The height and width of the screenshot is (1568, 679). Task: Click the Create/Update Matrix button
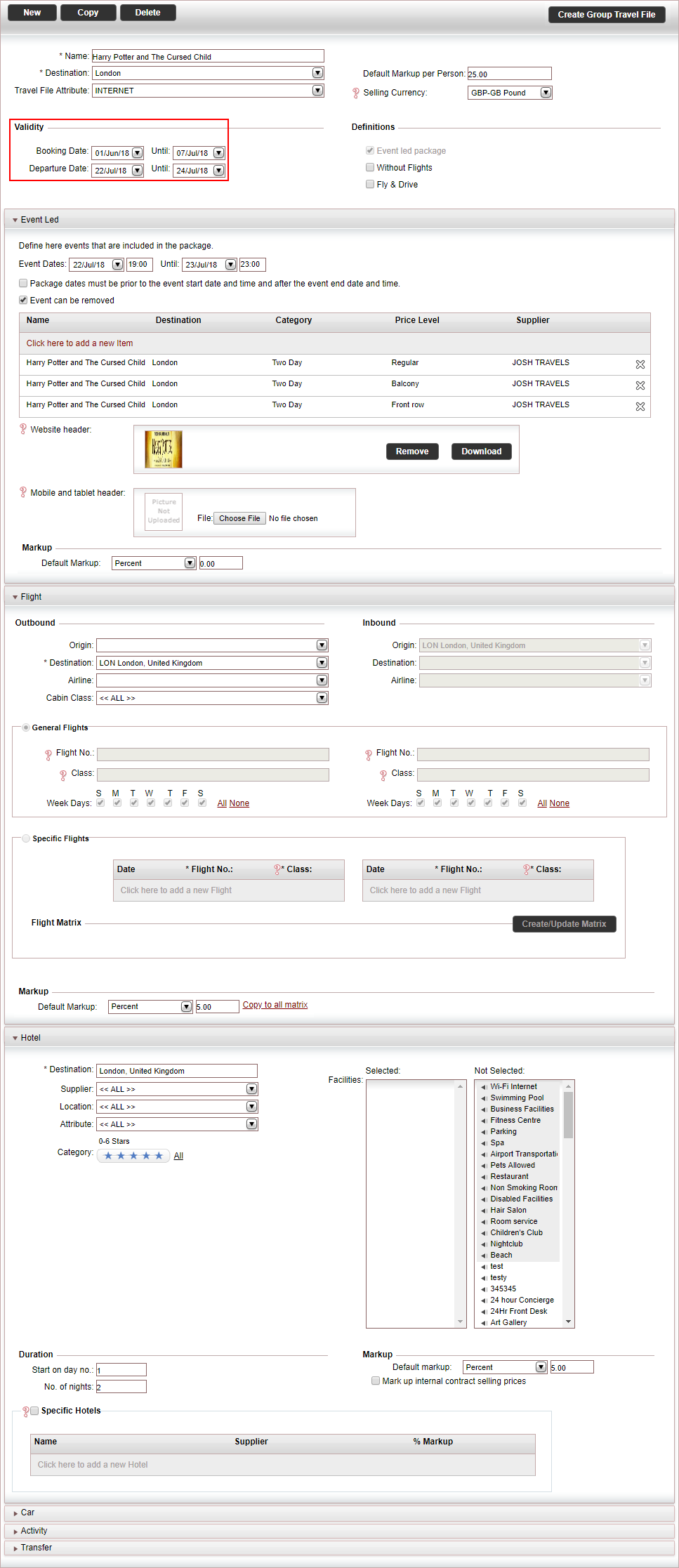564,924
